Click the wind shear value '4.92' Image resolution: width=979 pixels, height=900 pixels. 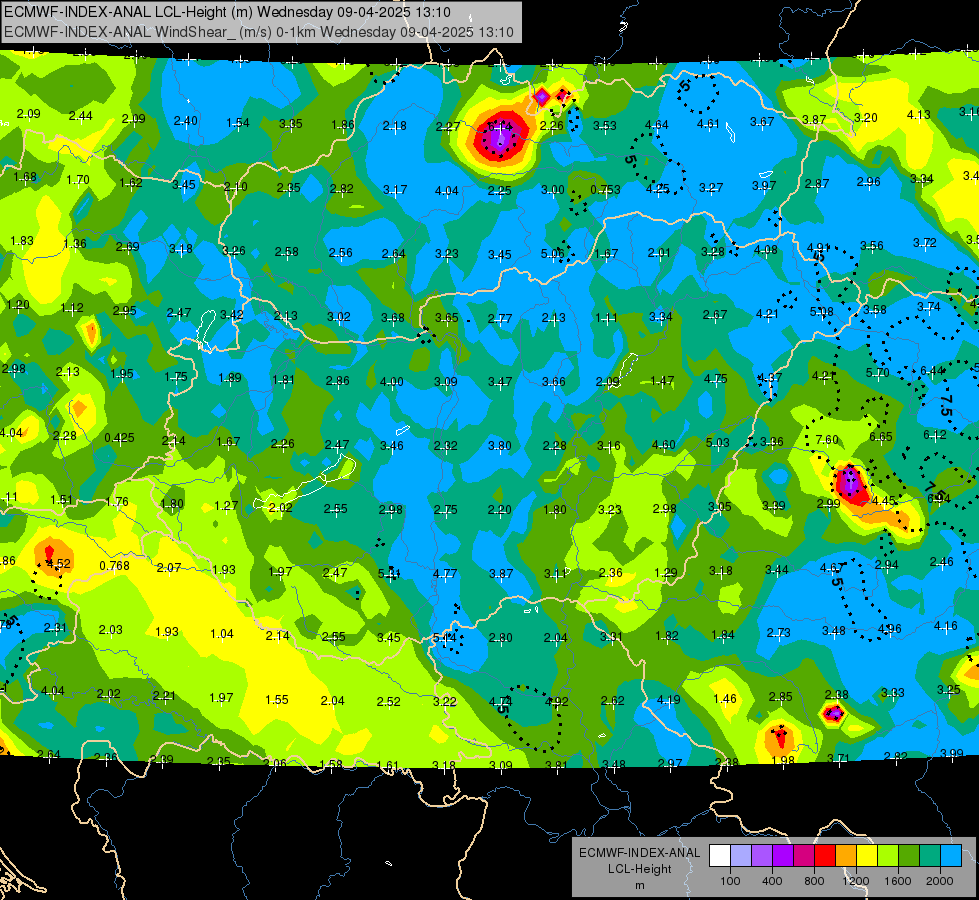click(x=556, y=701)
